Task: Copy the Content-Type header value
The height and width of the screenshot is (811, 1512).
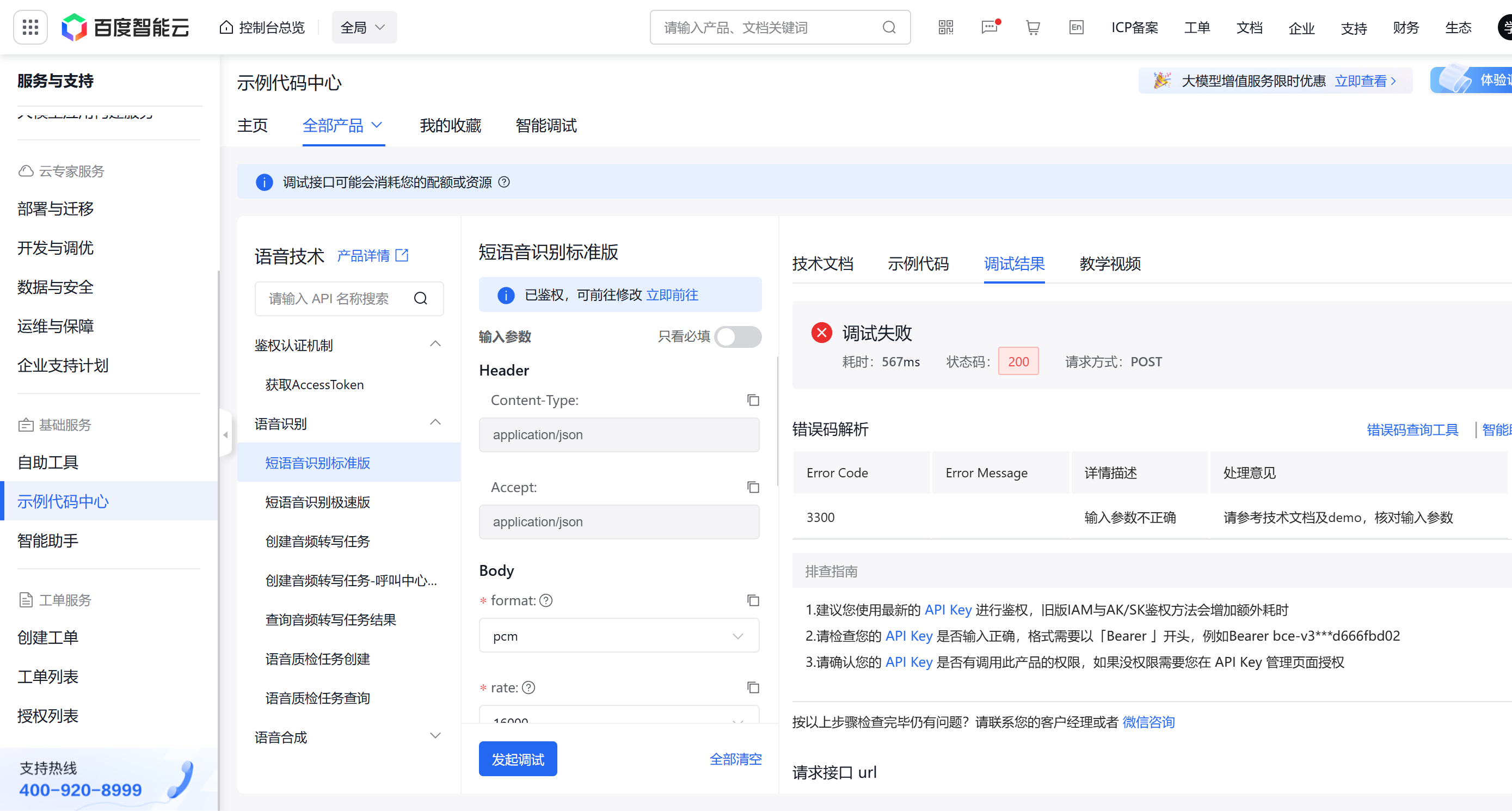Action: pos(753,400)
